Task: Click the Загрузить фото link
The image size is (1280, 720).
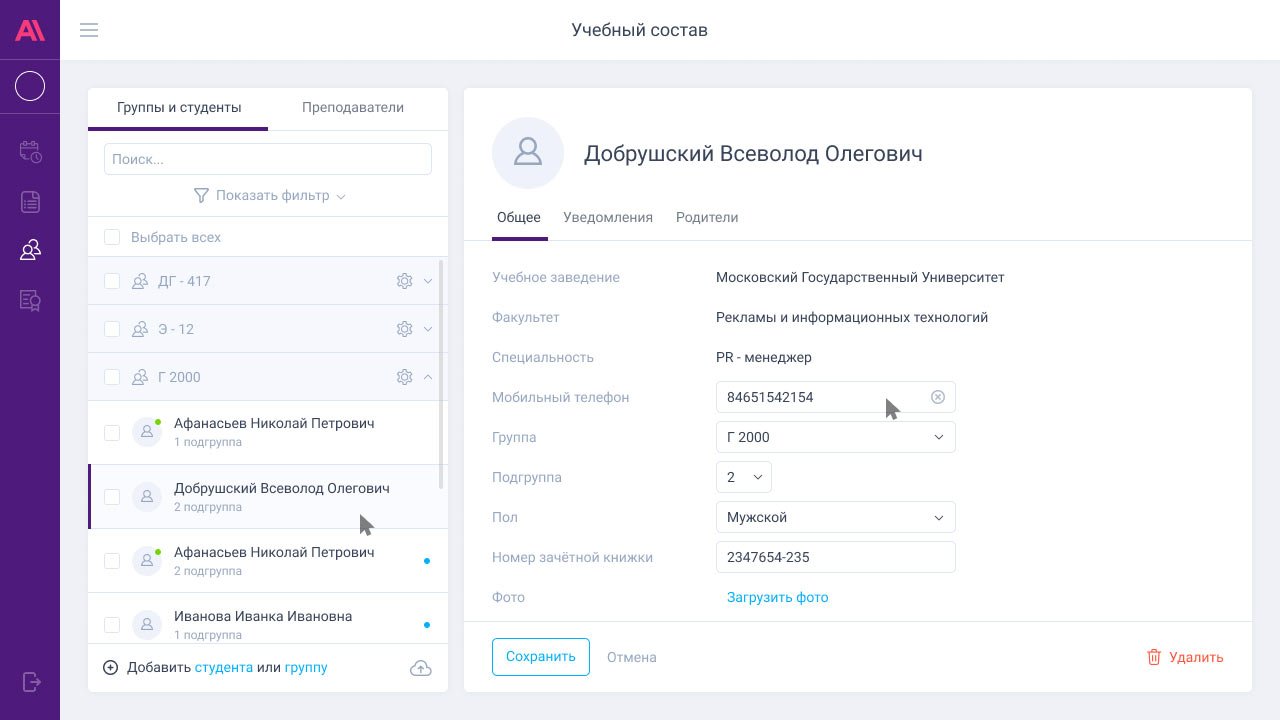Action: pos(777,597)
